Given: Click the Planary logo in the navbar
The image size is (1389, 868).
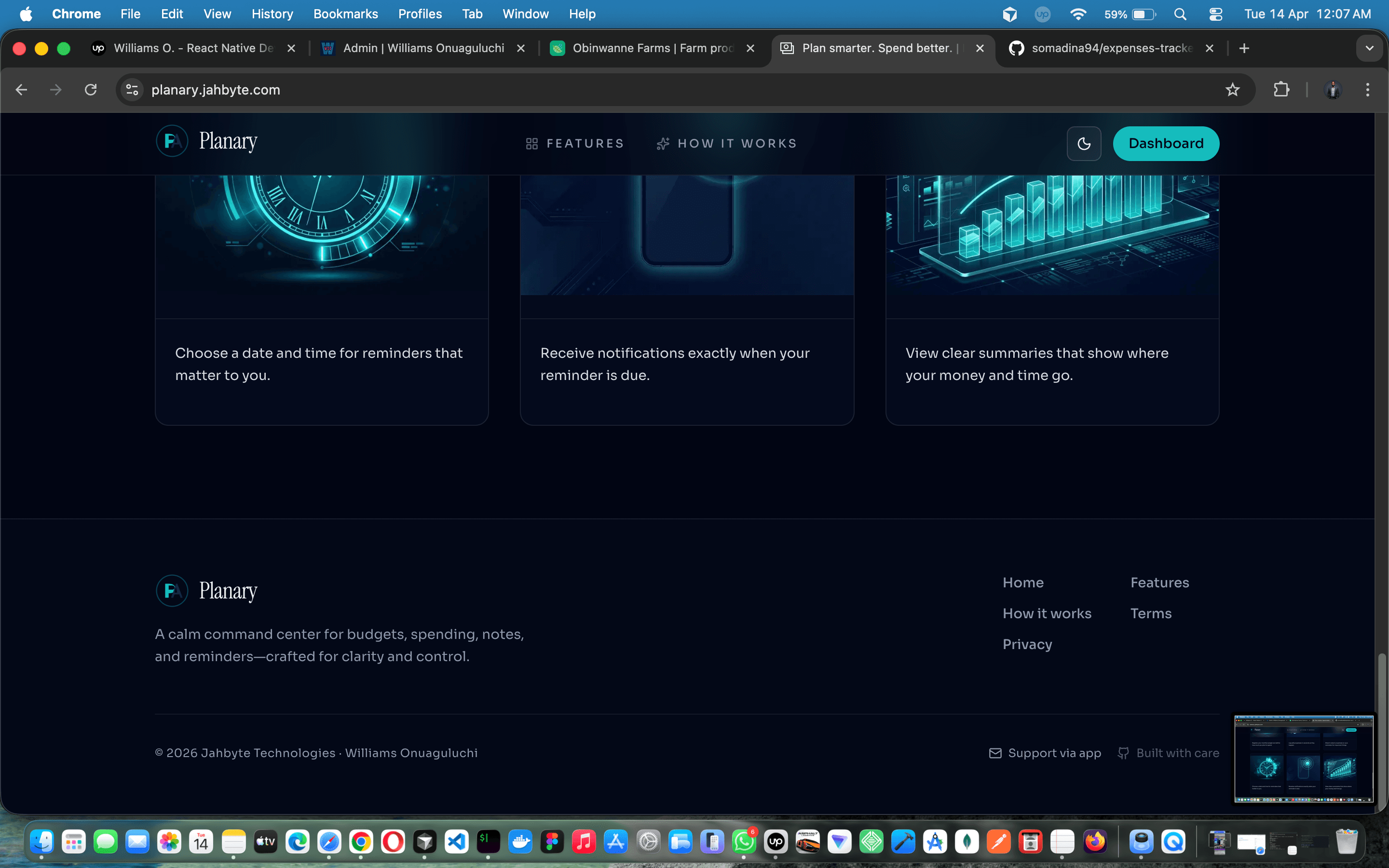Looking at the screenshot, I should 206,141.
